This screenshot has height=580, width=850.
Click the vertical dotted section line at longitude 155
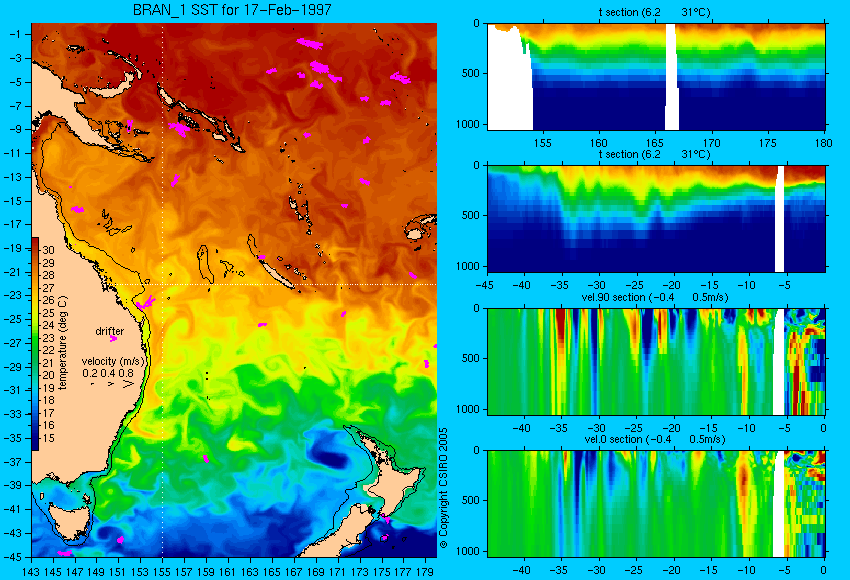(x=163, y=290)
